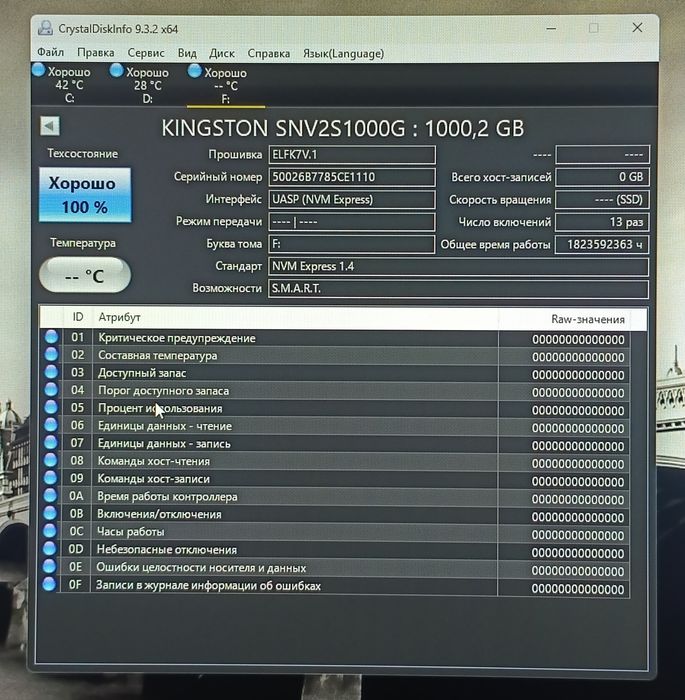
Task: Click the status icon for attribute 03
Action: point(51,372)
